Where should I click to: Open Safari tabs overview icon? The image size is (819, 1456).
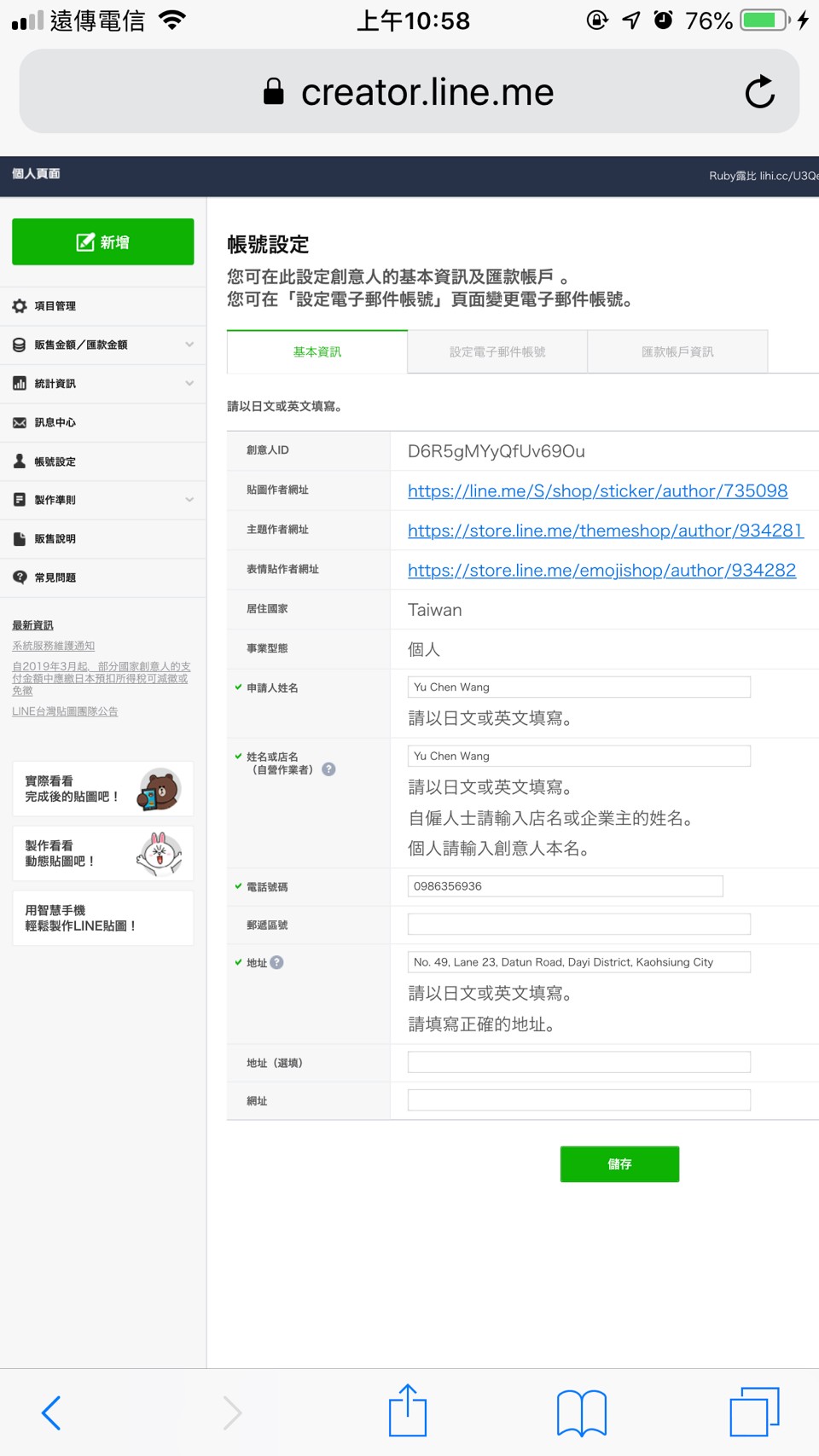754,1412
